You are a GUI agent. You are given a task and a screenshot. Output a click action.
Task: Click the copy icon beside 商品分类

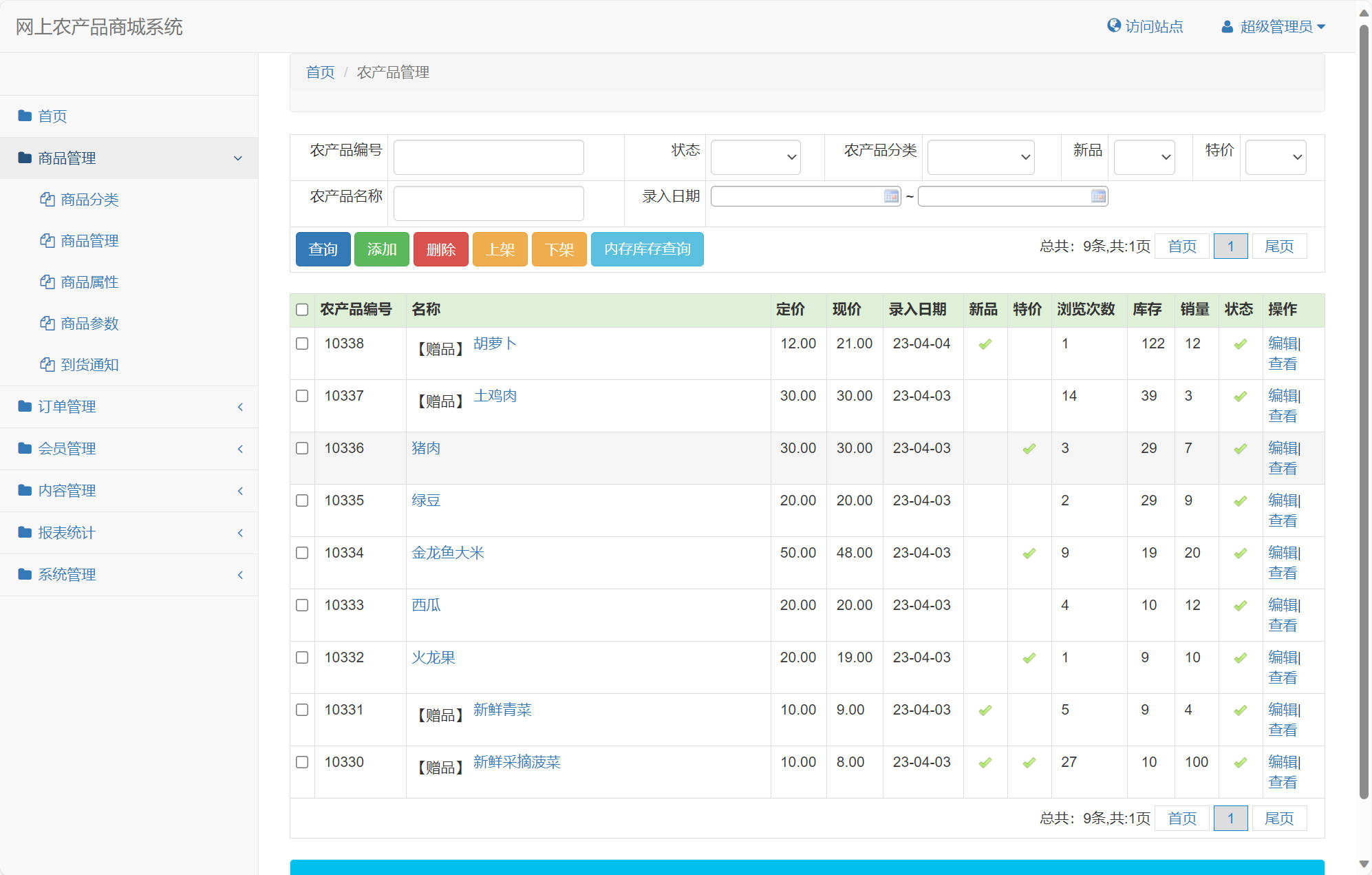(47, 200)
